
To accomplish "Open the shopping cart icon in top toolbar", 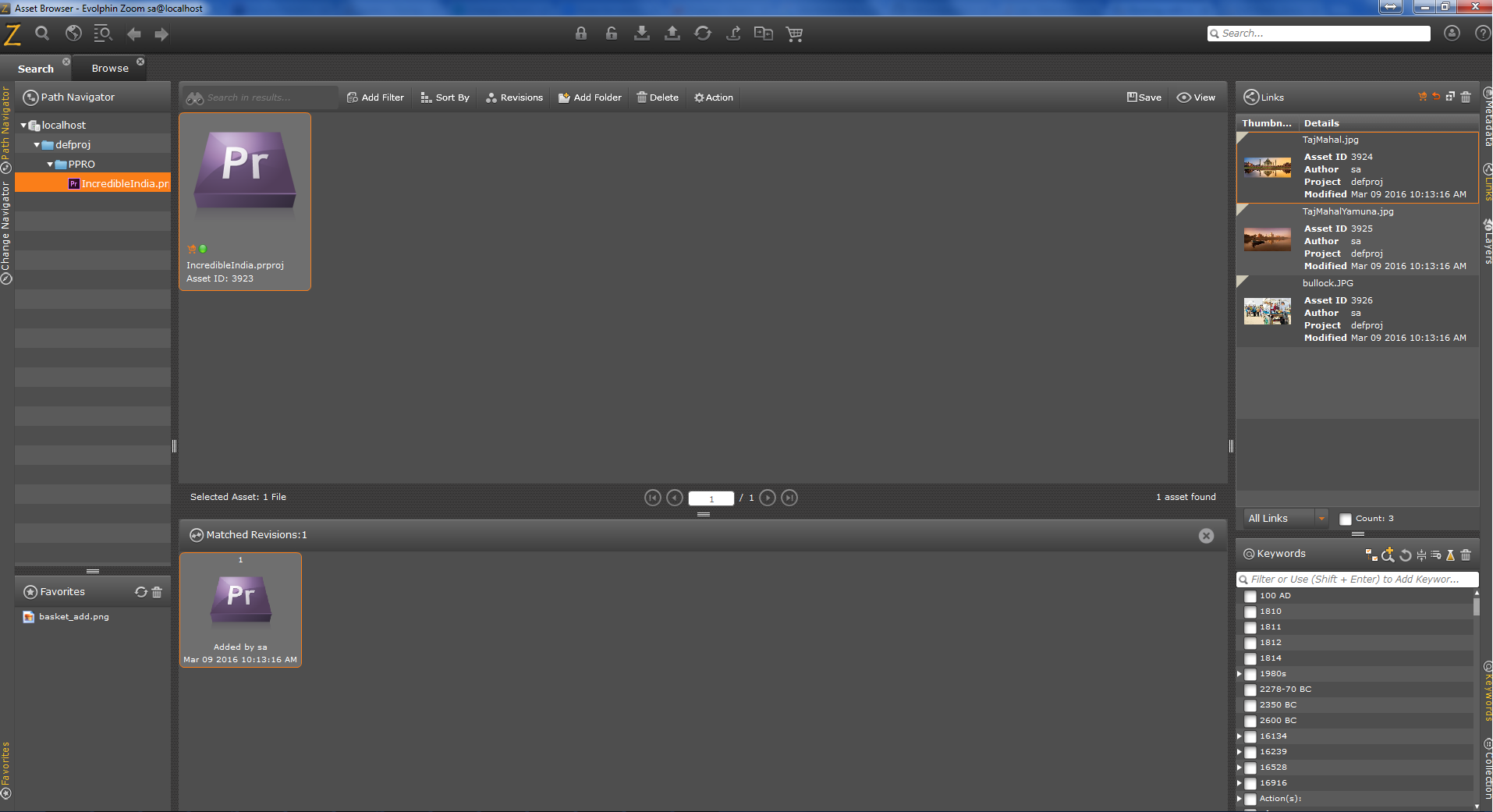I will click(795, 34).
